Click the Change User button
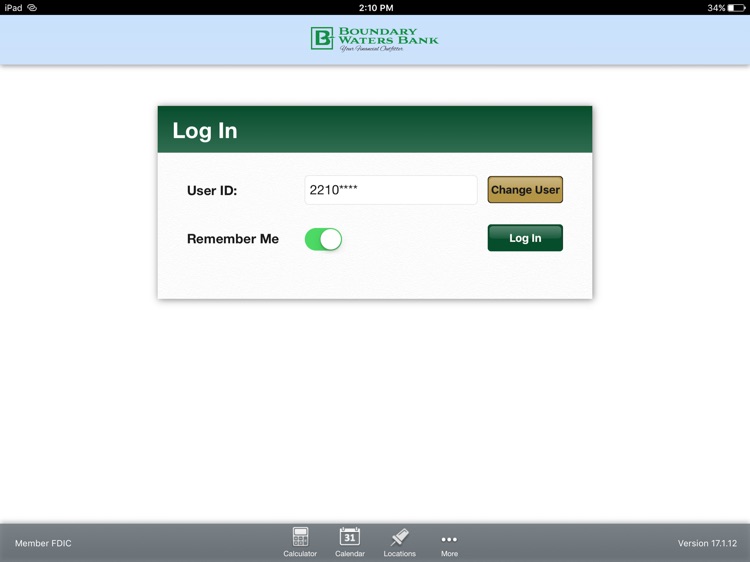 (x=525, y=190)
